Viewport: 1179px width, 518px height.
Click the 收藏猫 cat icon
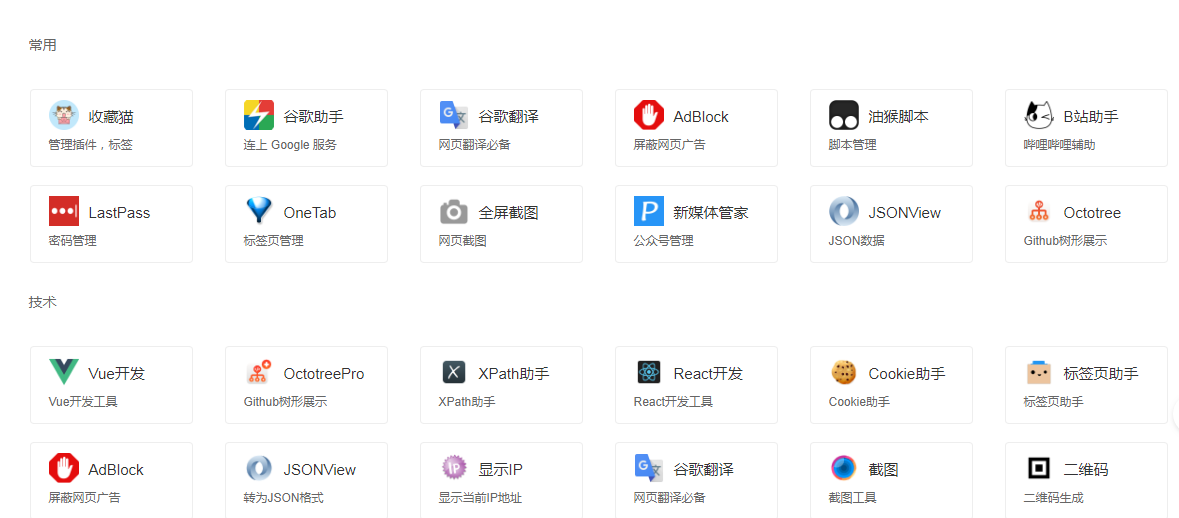point(64,115)
